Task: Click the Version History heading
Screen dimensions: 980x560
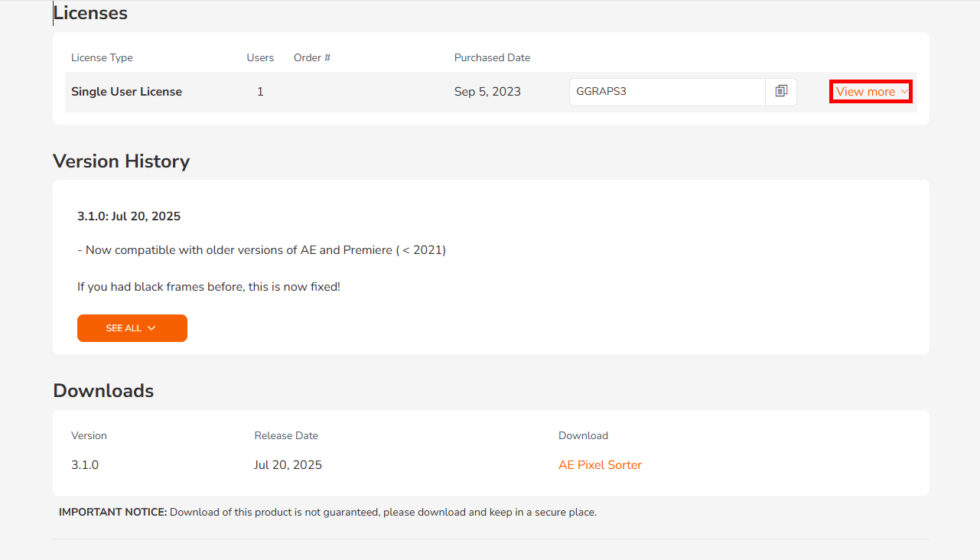Action: click(121, 161)
